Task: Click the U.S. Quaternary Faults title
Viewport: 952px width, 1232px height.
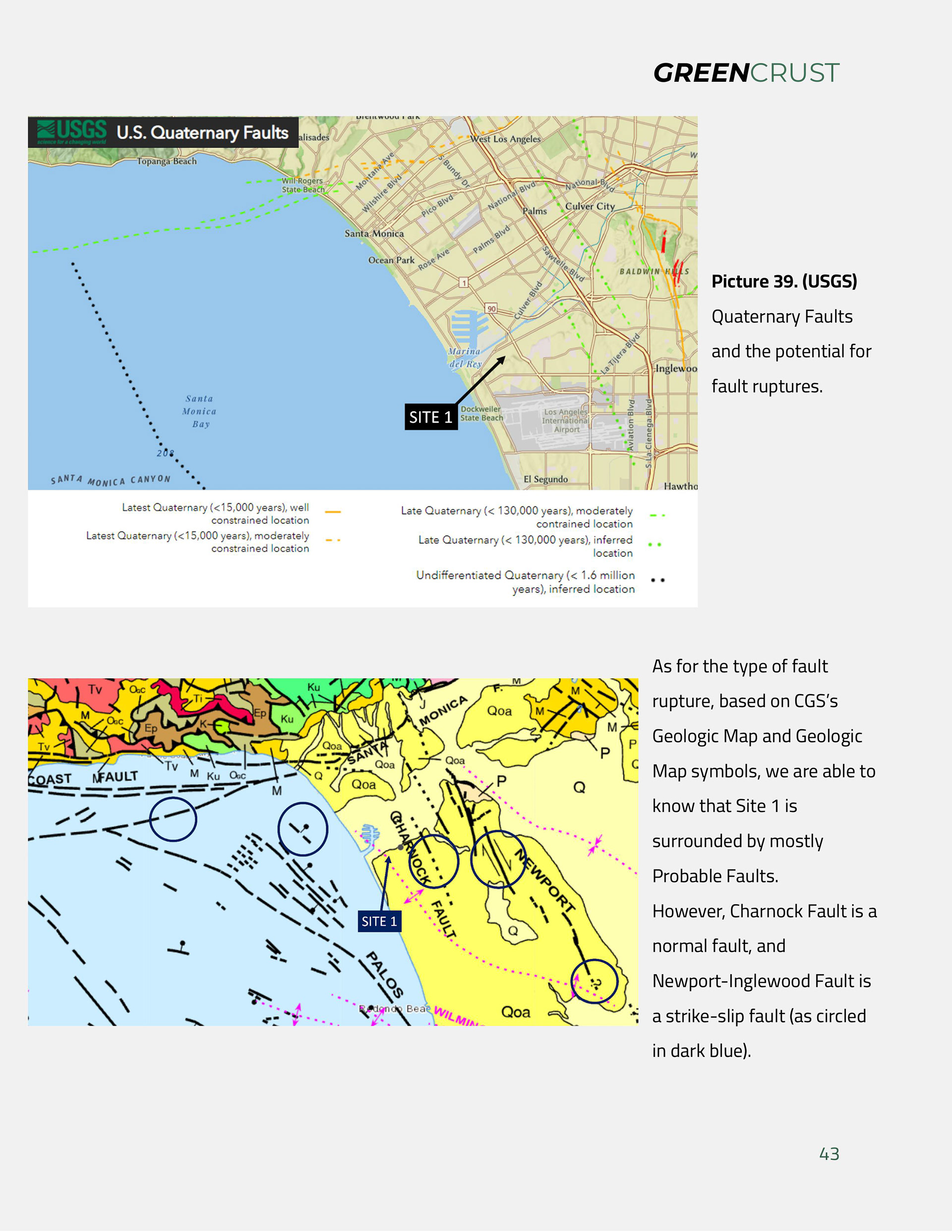Action: pyautogui.click(x=202, y=132)
